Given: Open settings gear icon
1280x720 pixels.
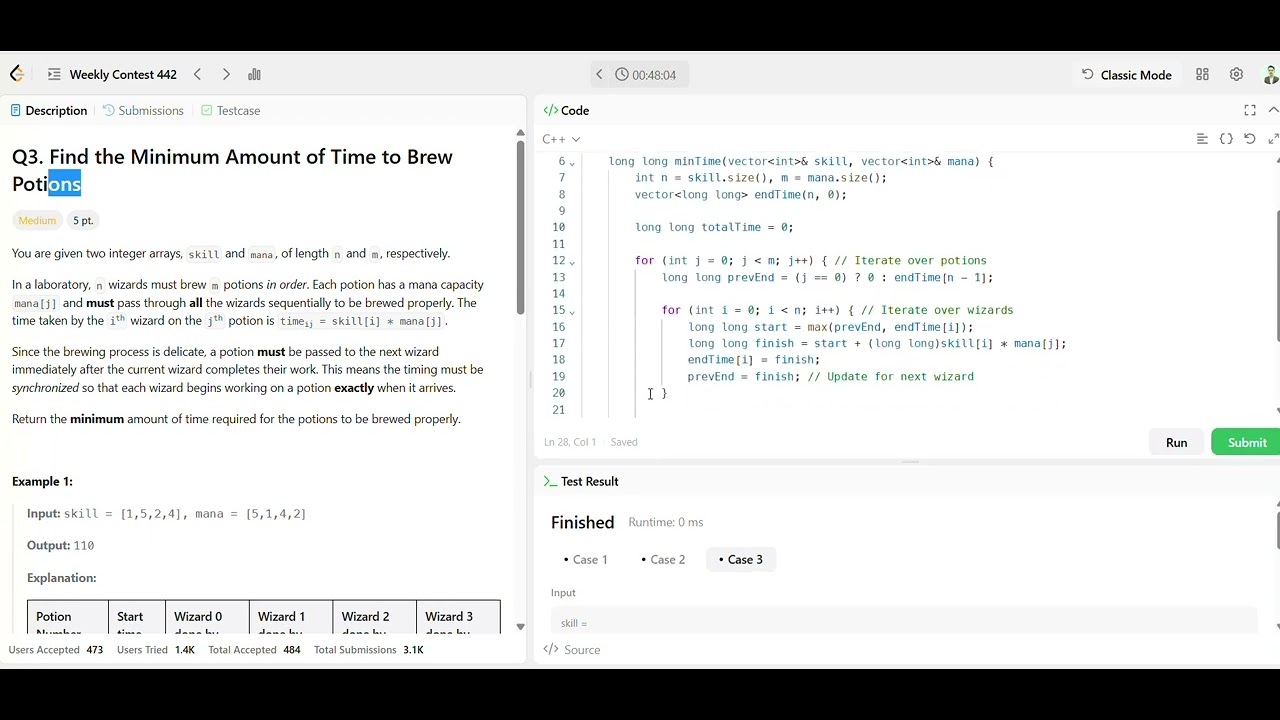Looking at the screenshot, I should 1236,74.
